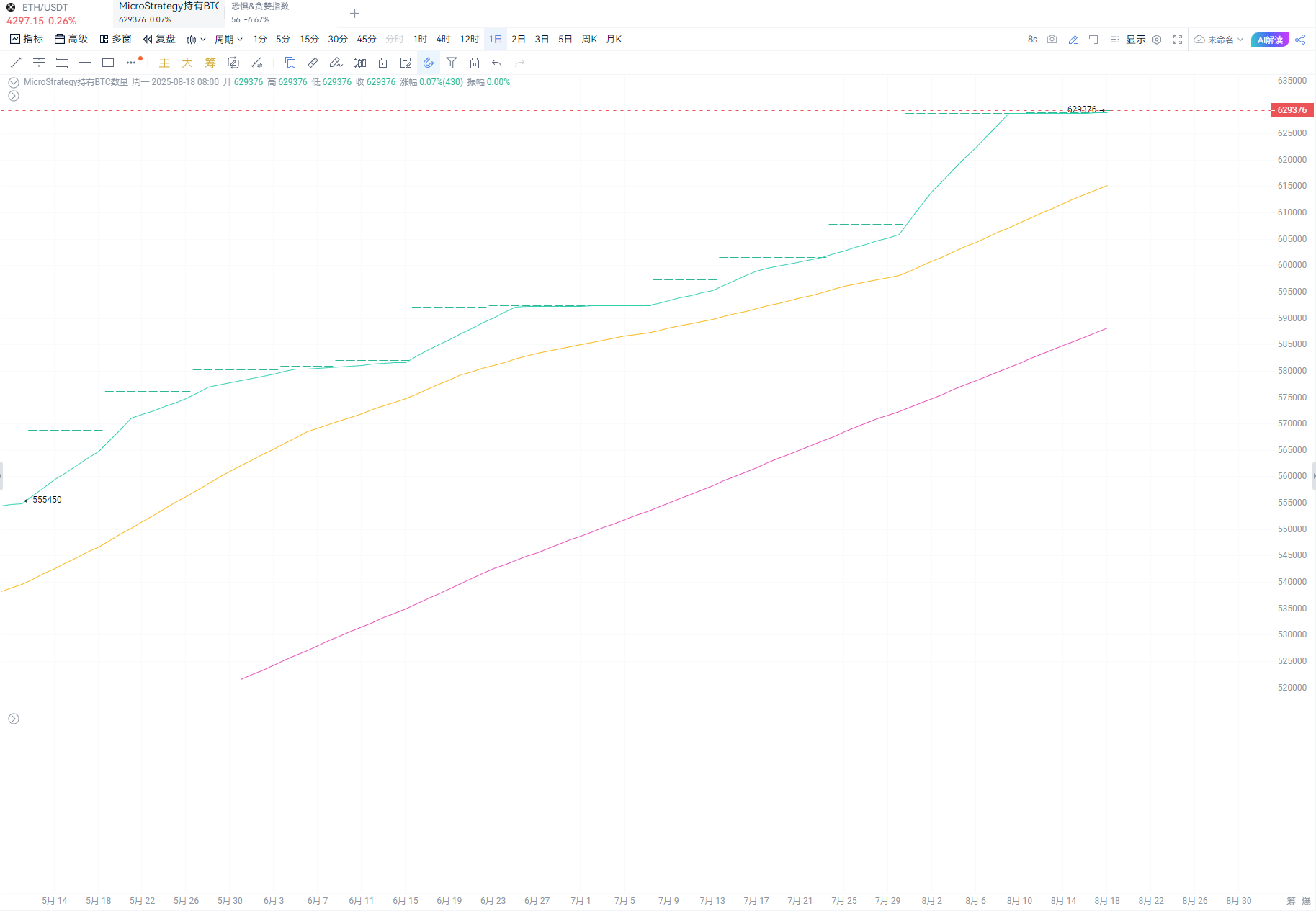Switch to the ETH/USDT tab

tap(45, 14)
